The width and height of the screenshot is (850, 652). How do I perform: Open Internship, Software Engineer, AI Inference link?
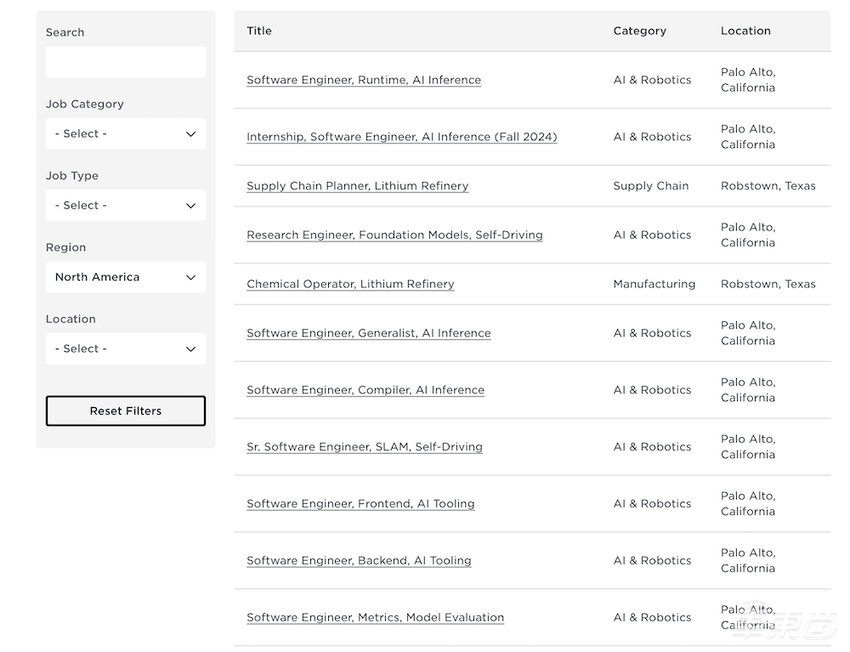(x=401, y=137)
